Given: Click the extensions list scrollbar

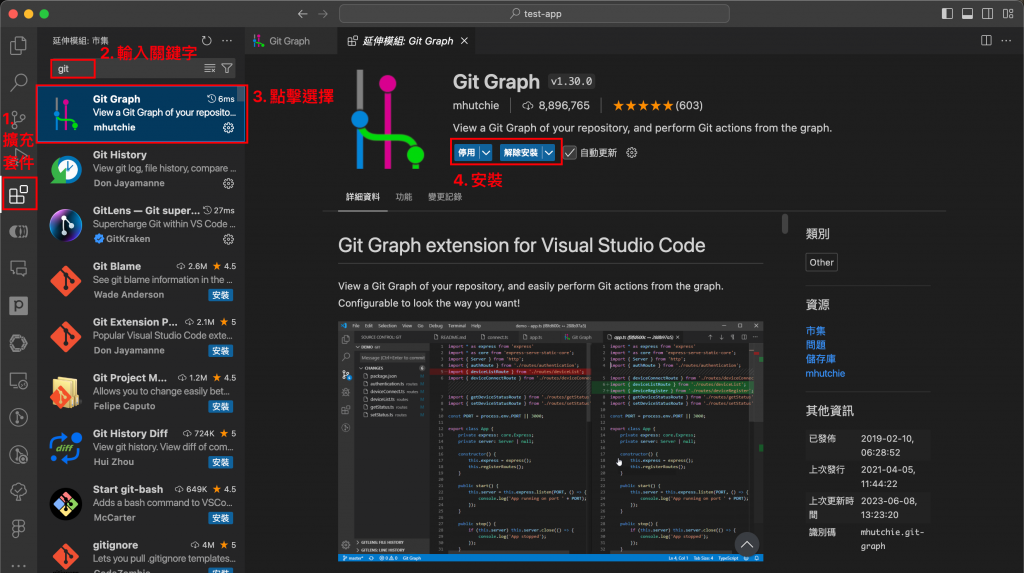Looking at the screenshot, I should [x=241, y=95].
